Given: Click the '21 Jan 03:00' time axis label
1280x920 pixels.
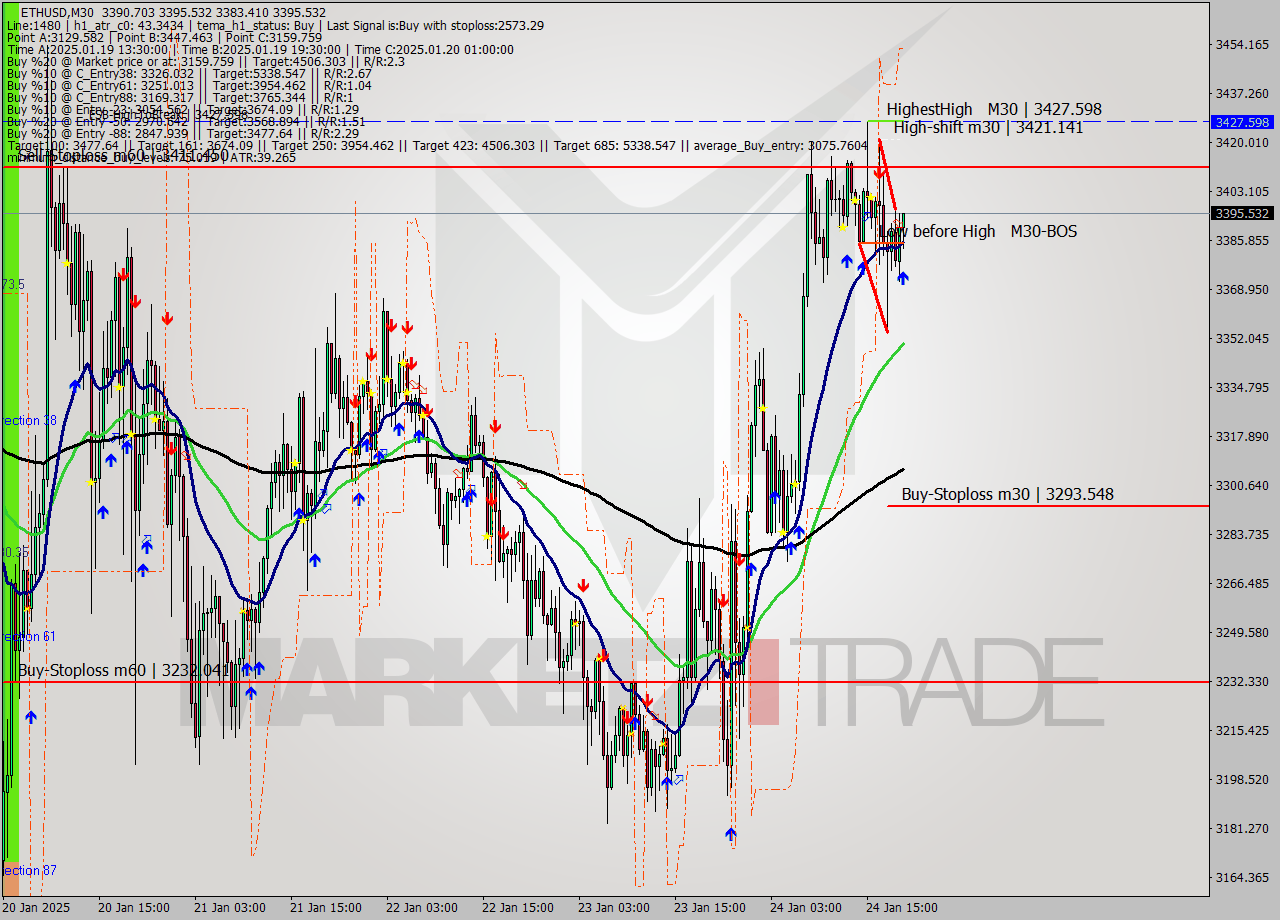Looking at the screenshot, I should click(229, 908).
